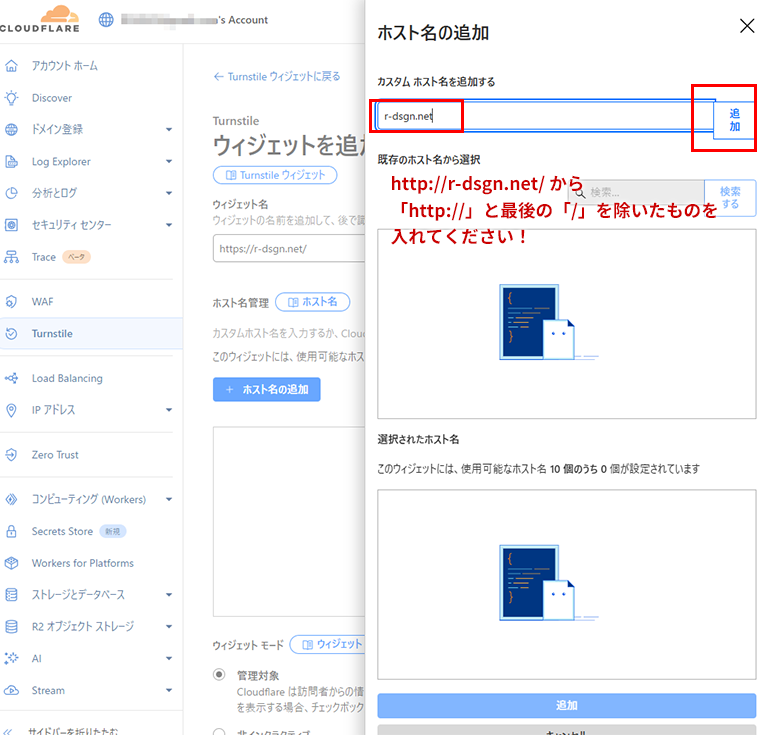Click the 検索する button
760x735 pixels.
(729, 197)
